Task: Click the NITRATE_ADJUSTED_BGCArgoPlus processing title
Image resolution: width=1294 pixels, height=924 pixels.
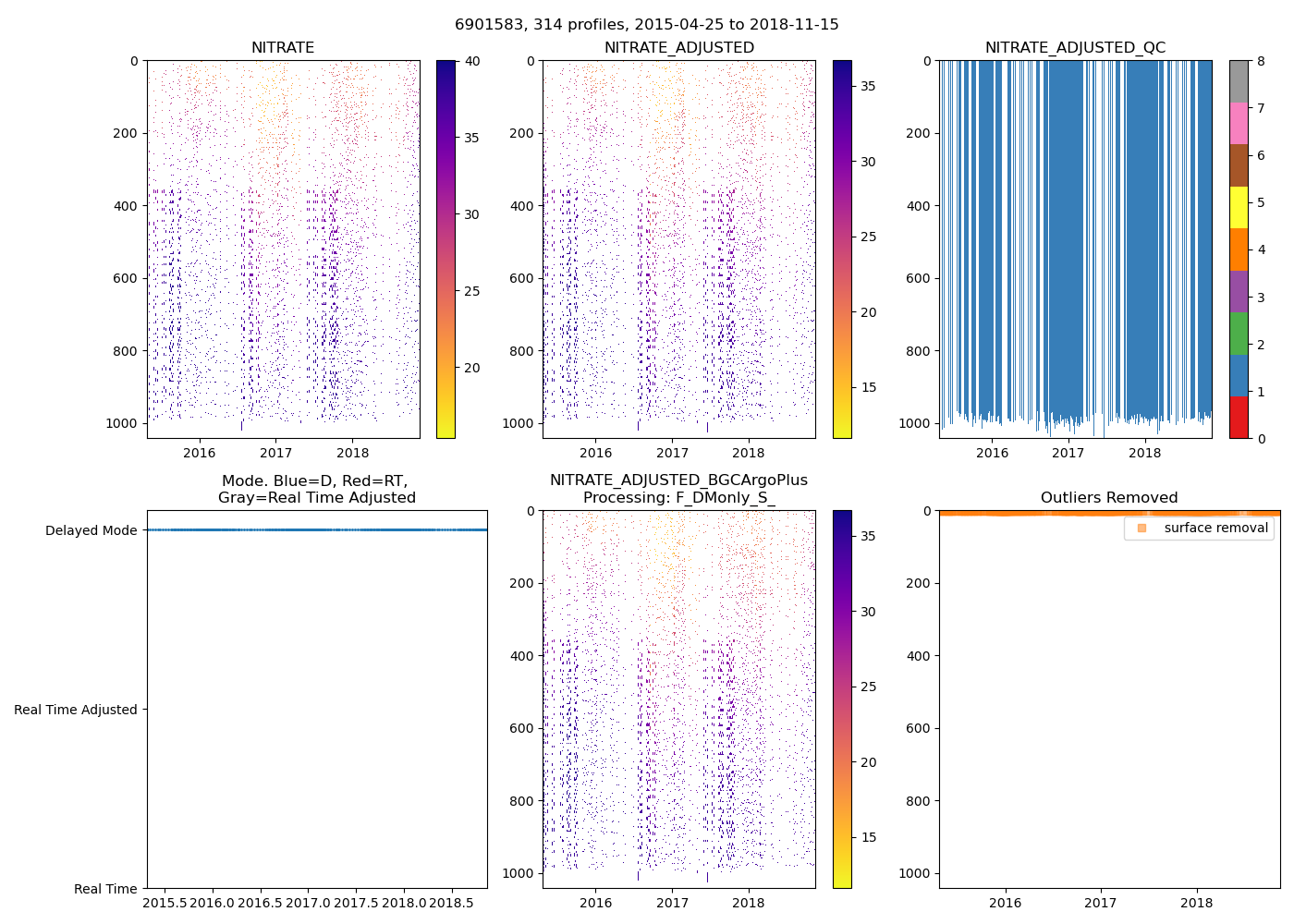Action: (678, 489)
